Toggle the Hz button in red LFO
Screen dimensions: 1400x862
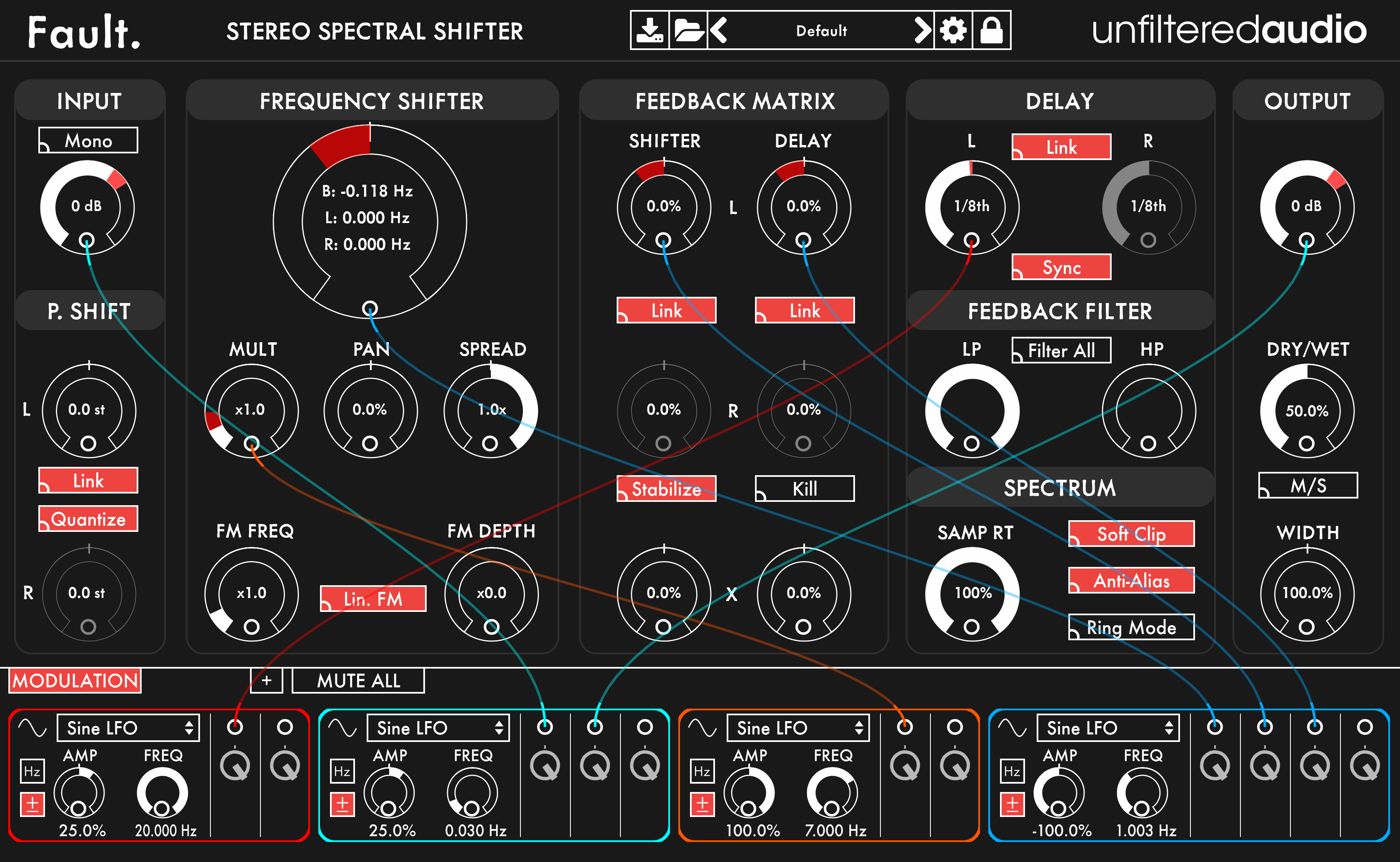tap(32, 772)
